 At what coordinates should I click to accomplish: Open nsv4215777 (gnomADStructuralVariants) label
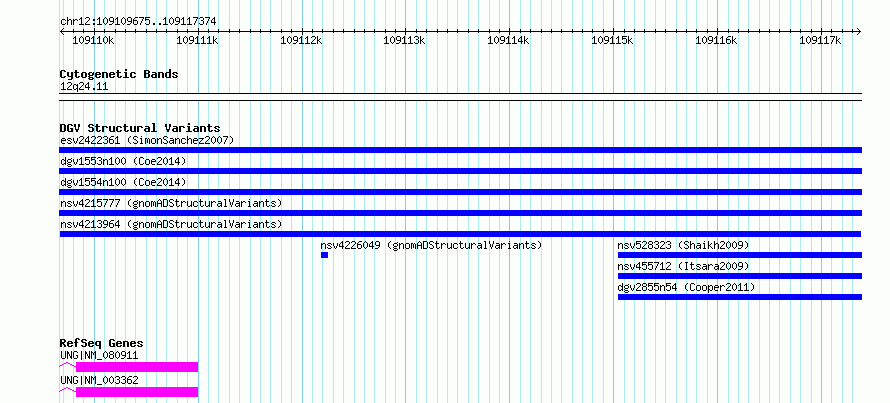point(171,203)
